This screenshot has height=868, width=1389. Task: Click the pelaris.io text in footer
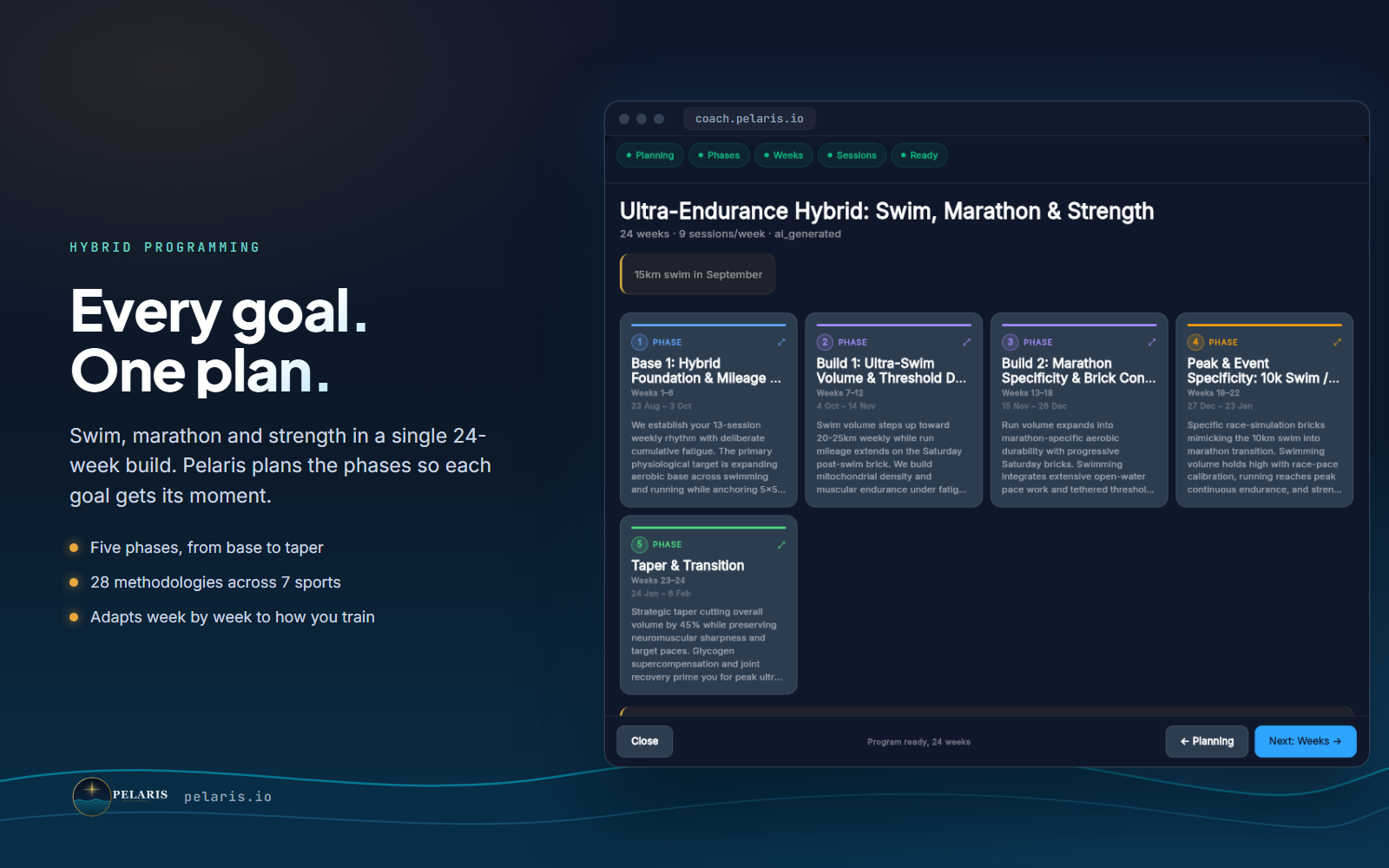pos(227,797)
